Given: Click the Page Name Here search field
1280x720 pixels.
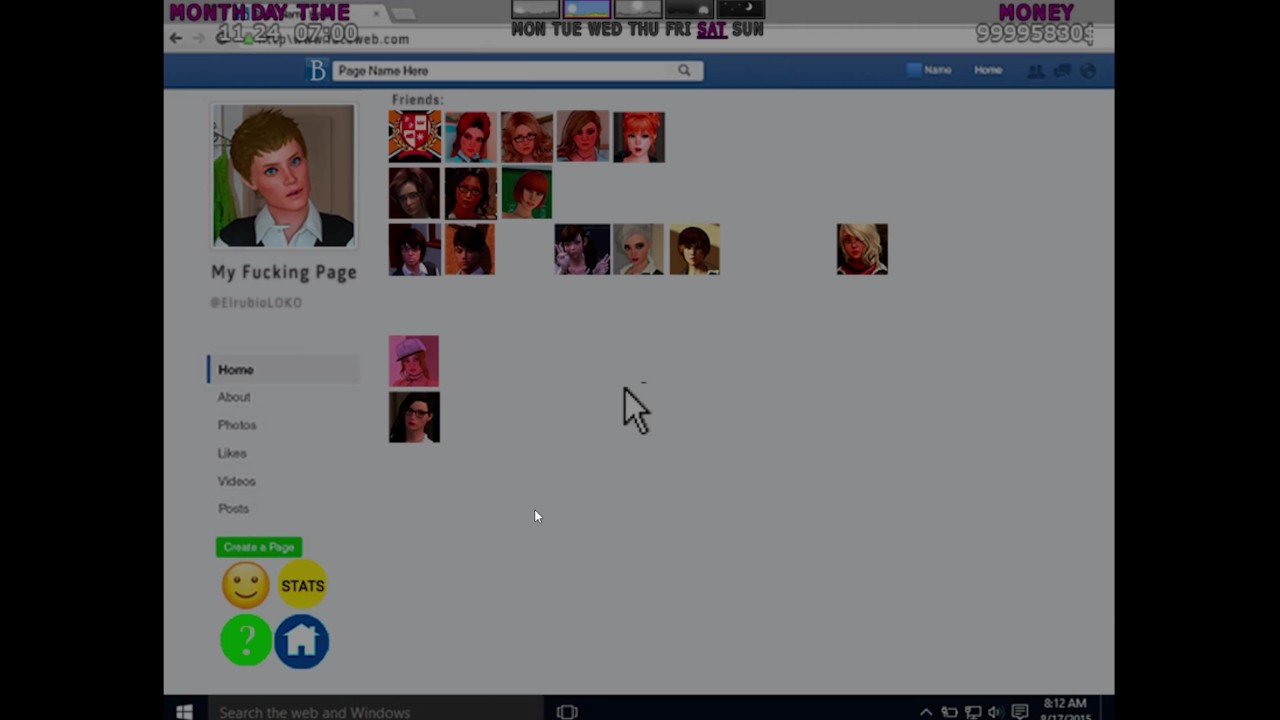Looking at the screenshot, I should [x=506, y=70].
